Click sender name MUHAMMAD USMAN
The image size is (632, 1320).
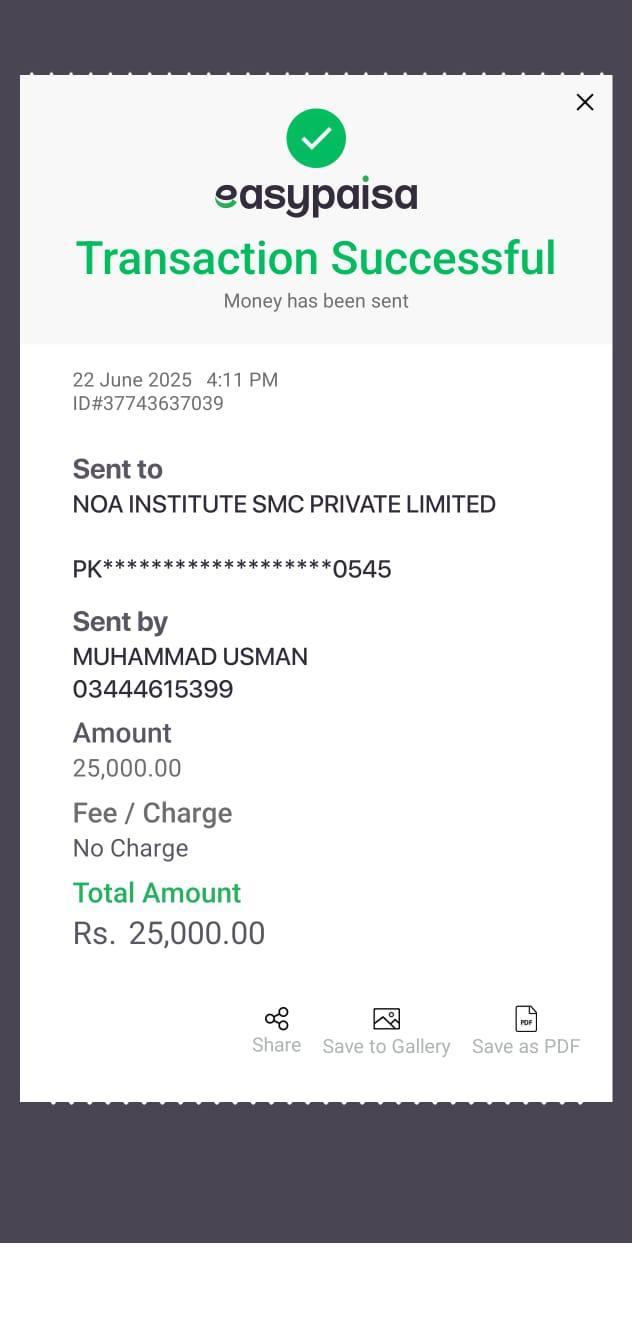190,657
